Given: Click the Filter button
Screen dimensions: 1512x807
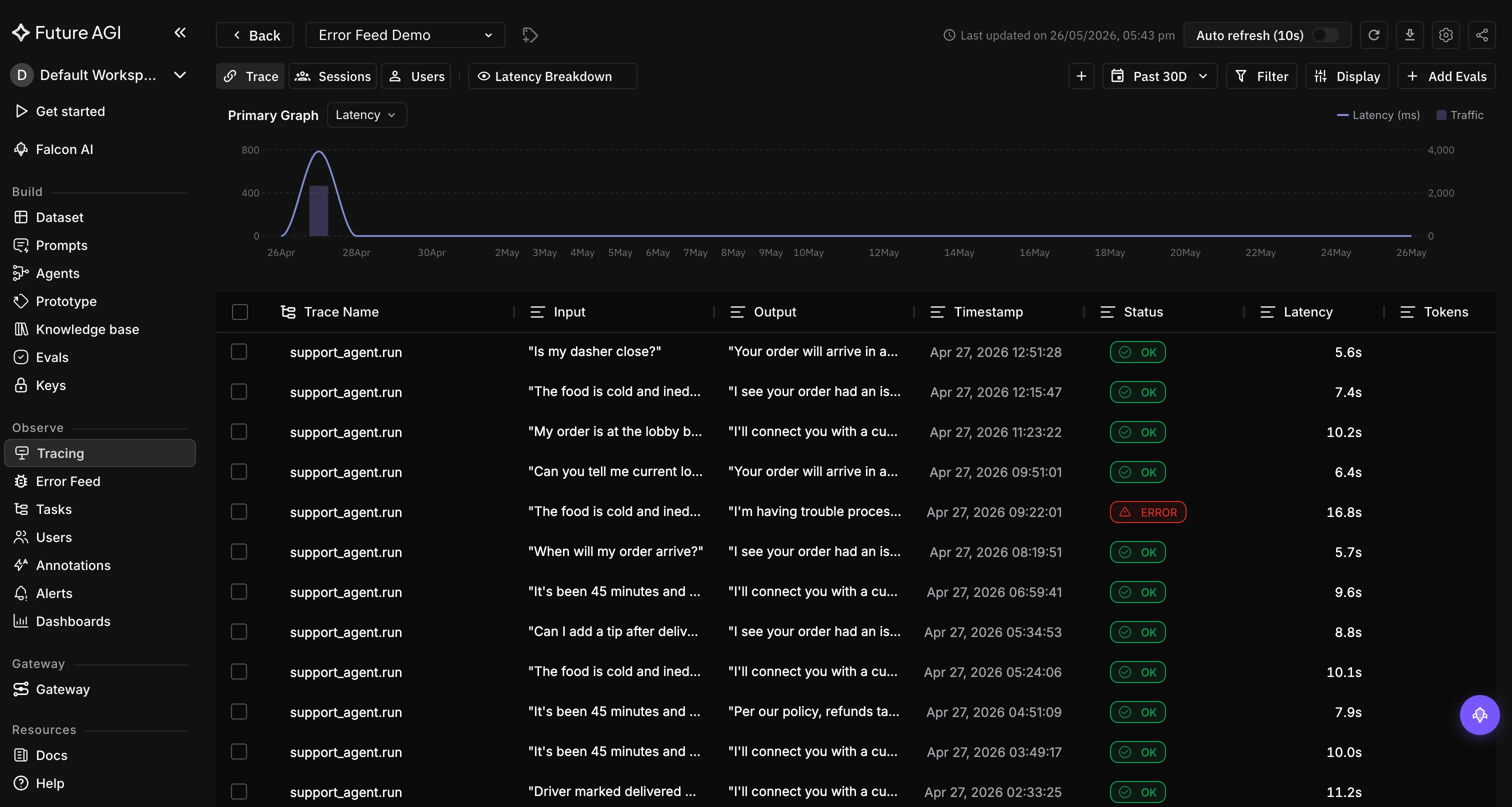Looking at the screenshot, I should 1261,76.
